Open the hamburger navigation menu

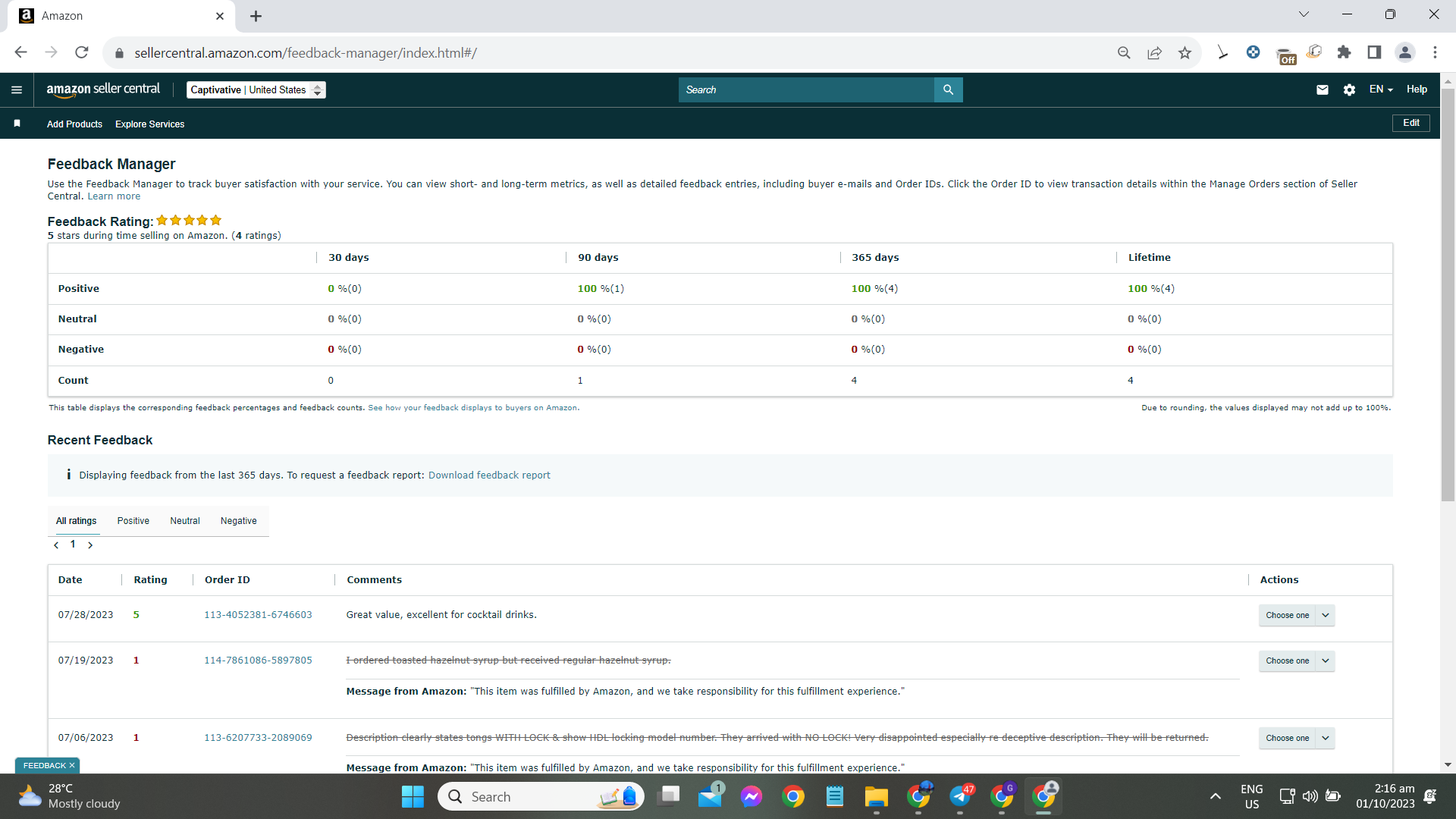tap(17, 89)
